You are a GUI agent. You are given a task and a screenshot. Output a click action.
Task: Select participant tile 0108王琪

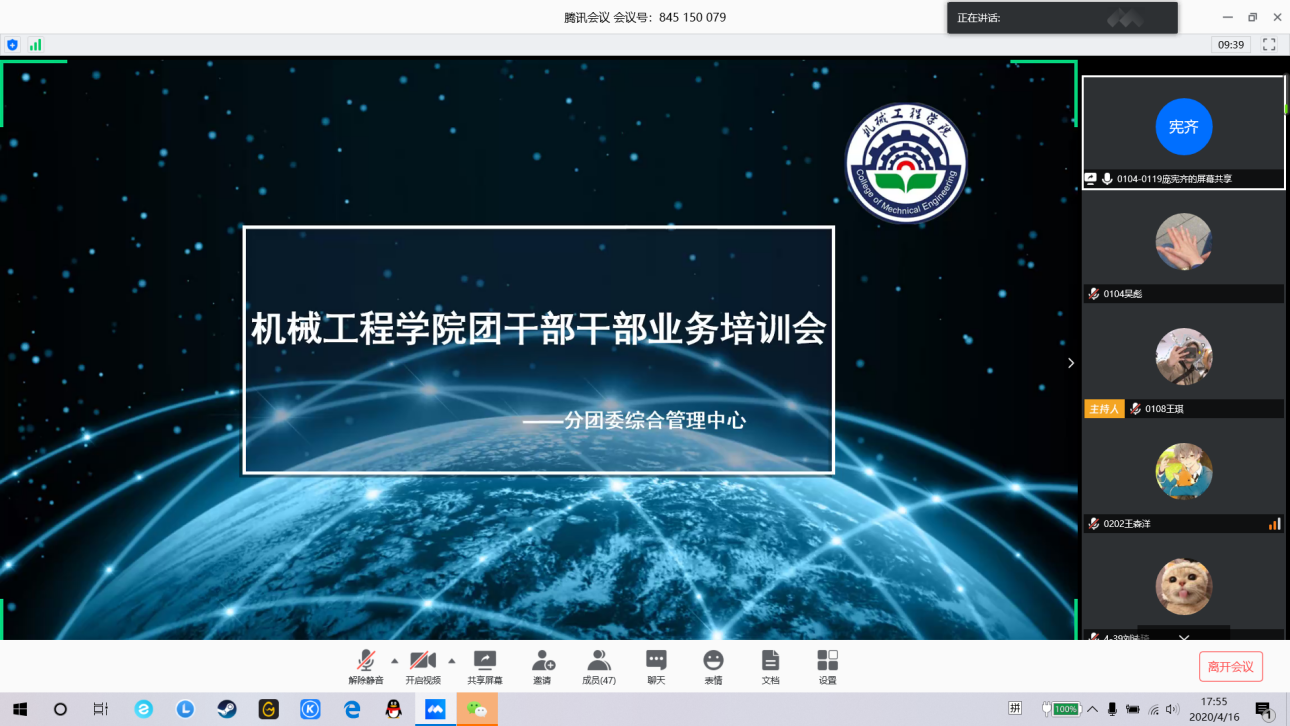pos(1184,363)
